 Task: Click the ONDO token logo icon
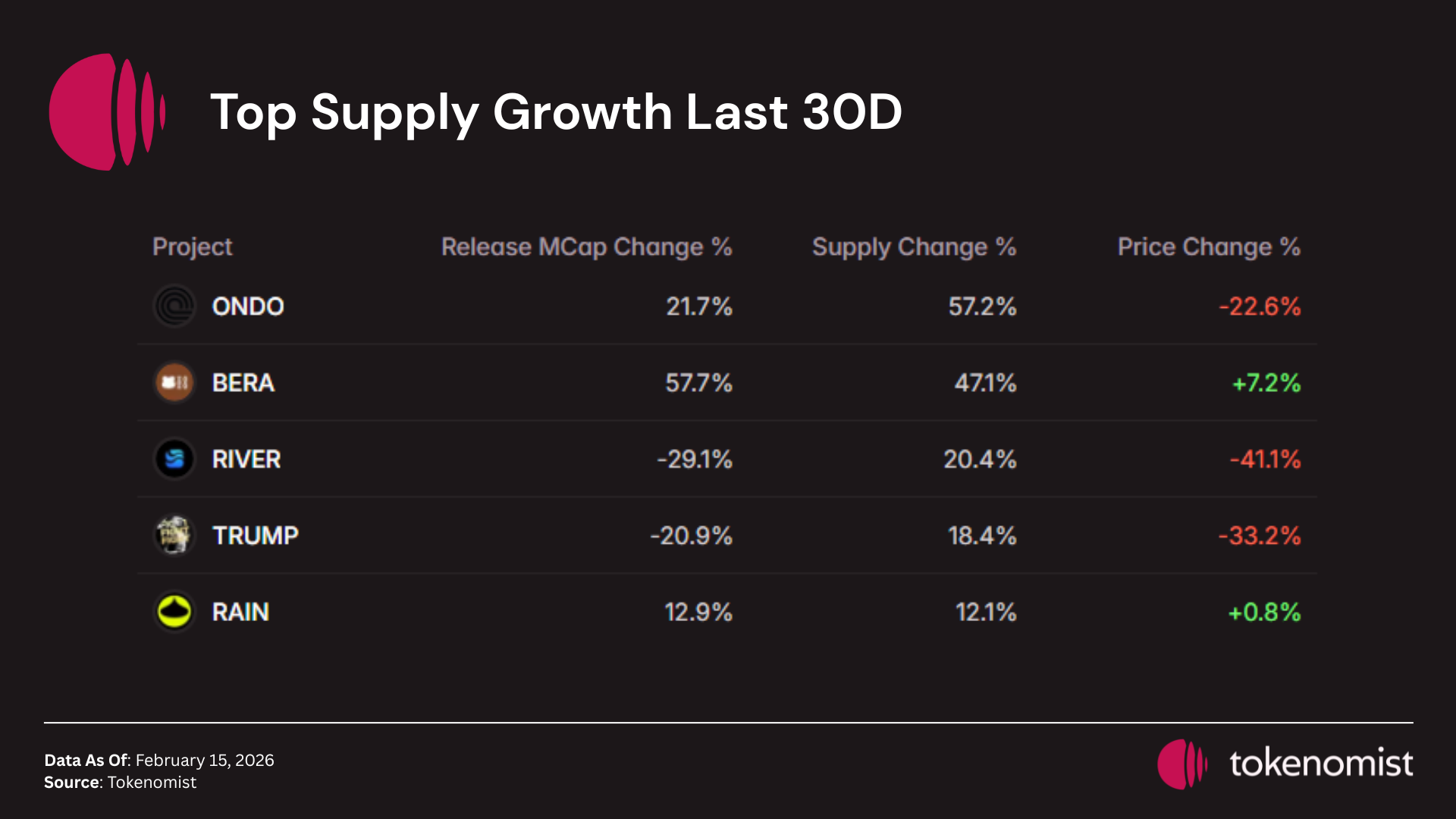click(175, 306)
